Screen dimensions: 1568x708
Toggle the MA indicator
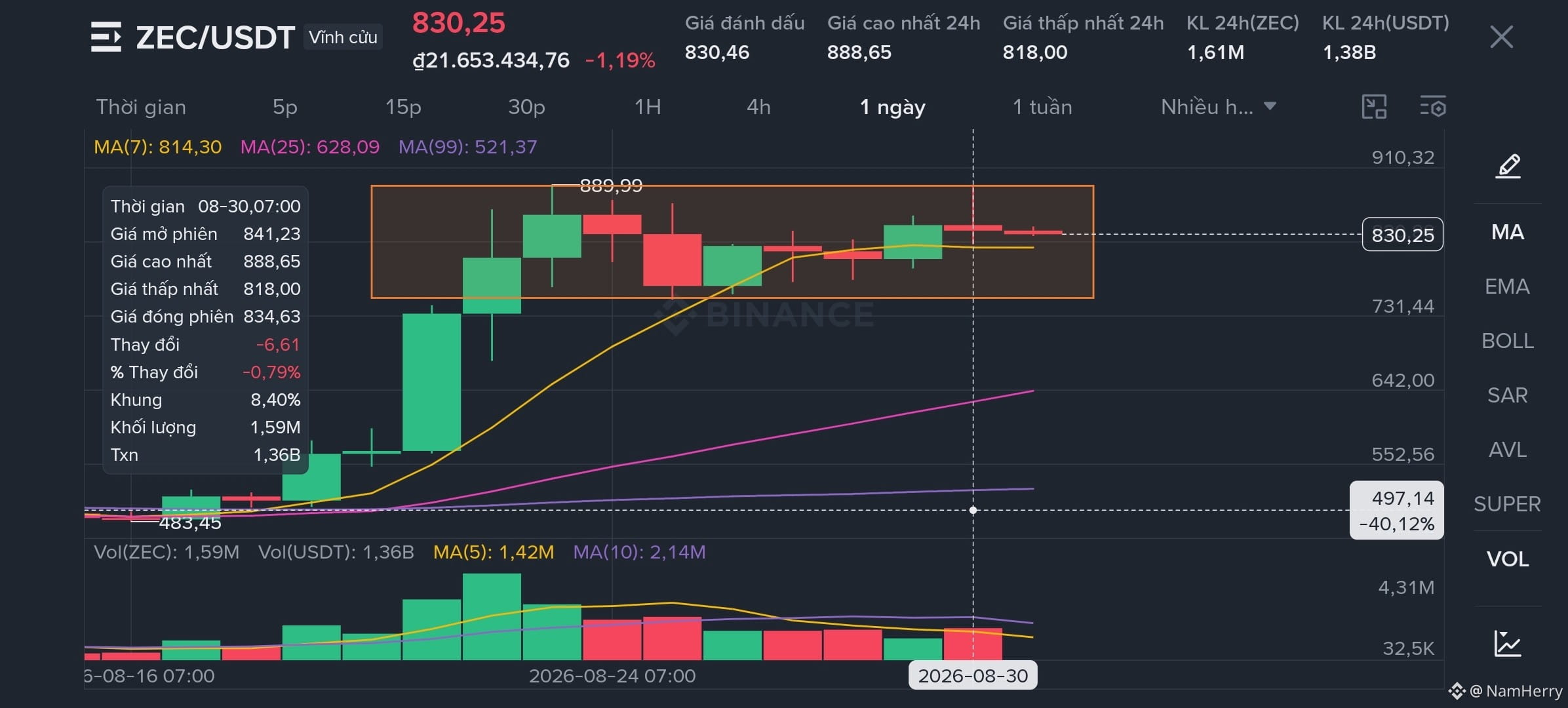coord(1508,232)
